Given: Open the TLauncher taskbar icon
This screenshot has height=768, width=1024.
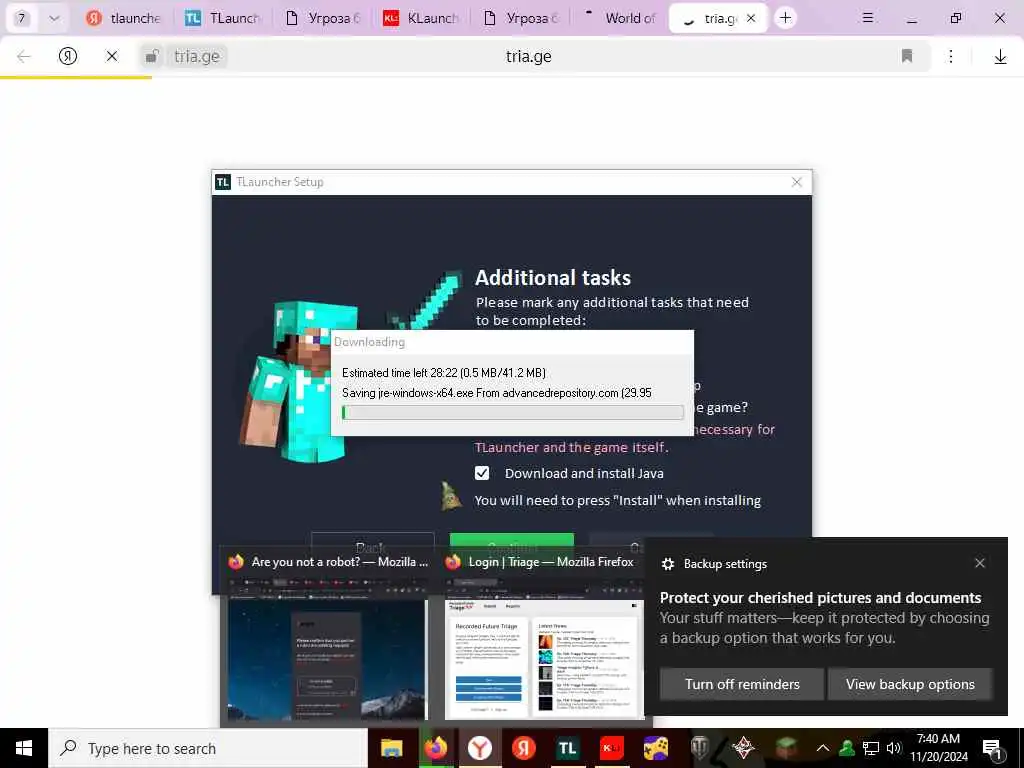Looking at the screenshot, I should click(568, 748).
